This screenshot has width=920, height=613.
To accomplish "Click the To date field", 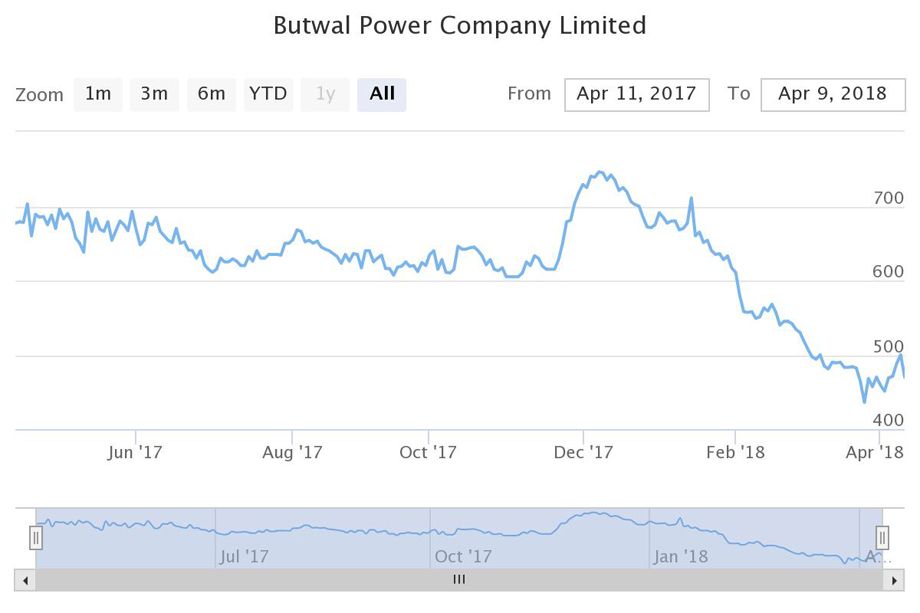I will tap(832, 94).
